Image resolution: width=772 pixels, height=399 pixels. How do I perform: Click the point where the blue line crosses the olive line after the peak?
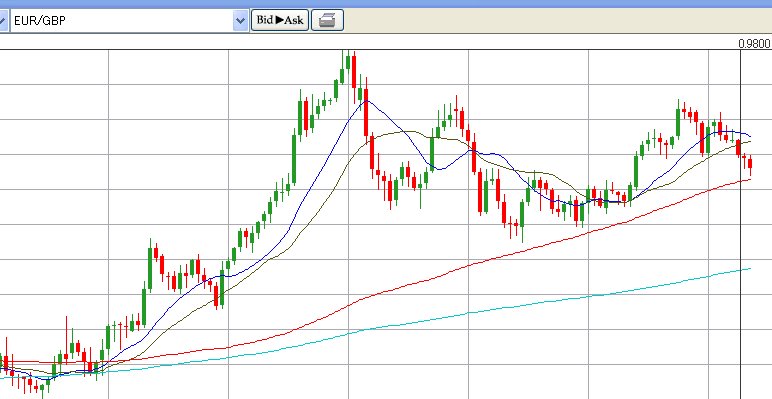pyautogui.click(x=405, y=132)
